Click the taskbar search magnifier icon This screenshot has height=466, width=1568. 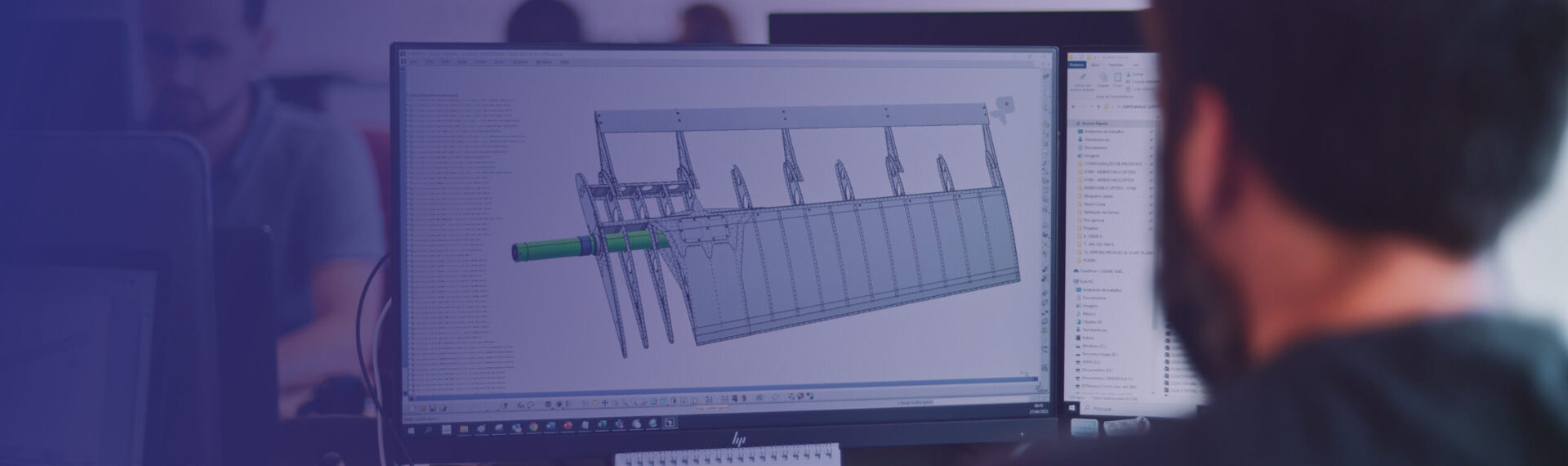click(x=428, y=429)
